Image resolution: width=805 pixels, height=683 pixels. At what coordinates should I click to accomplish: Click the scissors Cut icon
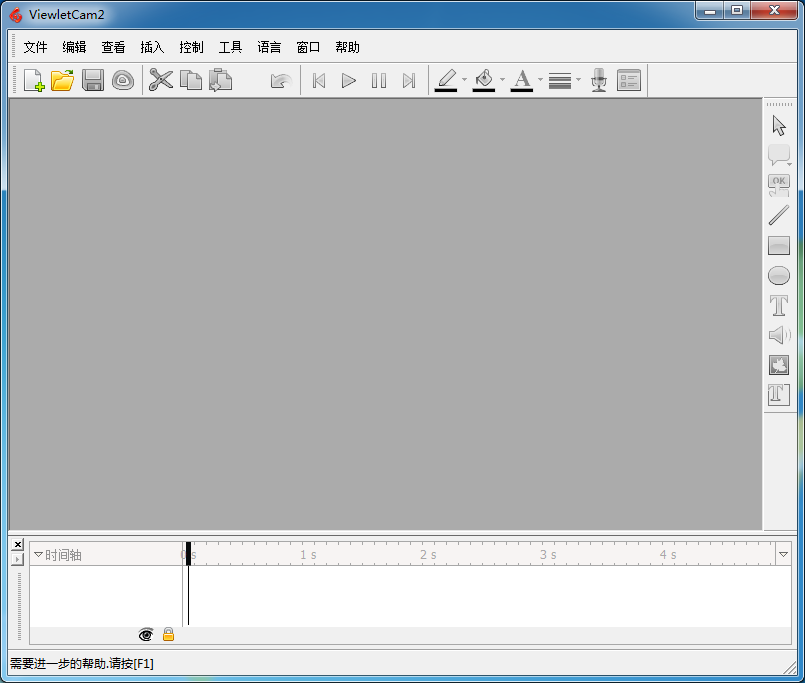point(160,81)
